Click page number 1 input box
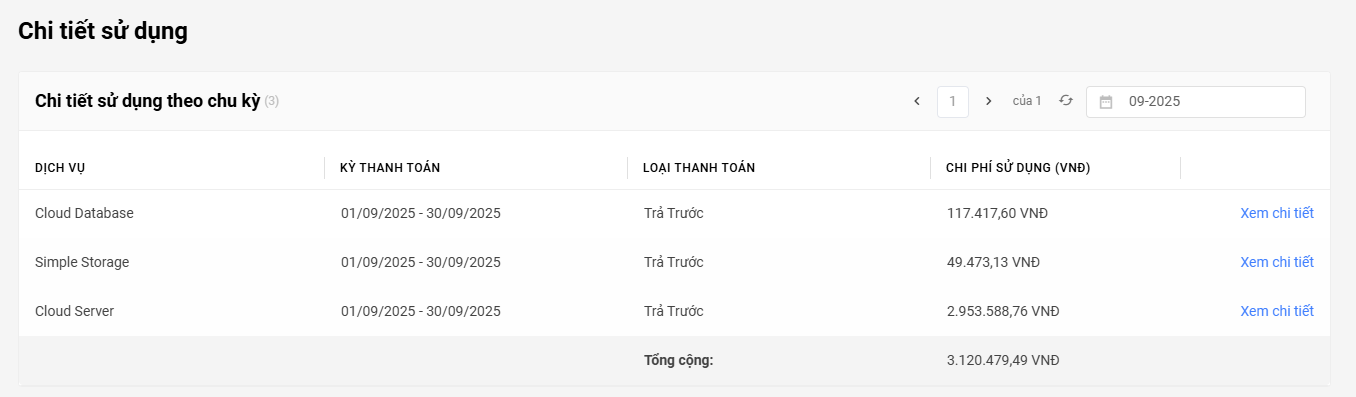The width and height of the screenshot is (1356, 397). point(953,102)
